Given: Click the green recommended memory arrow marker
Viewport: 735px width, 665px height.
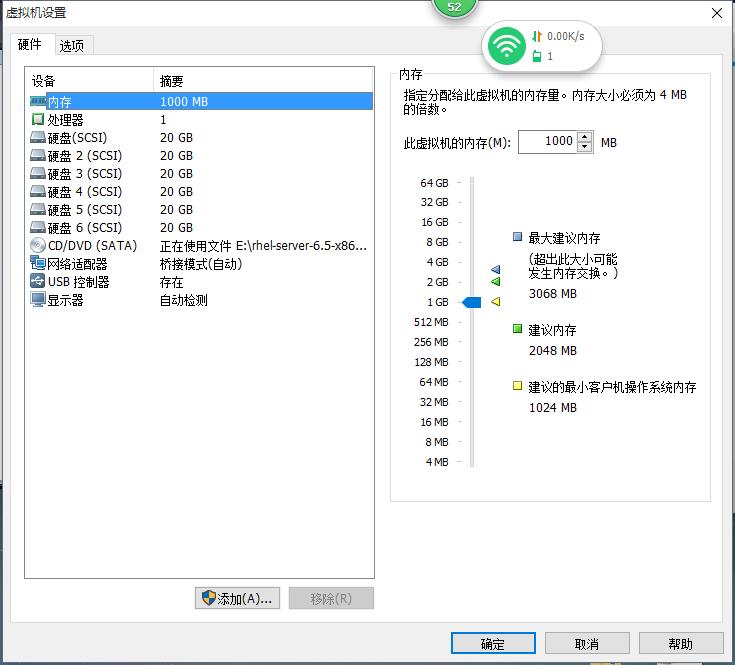Looking at the screenshot, I should [x=496, y=282].
